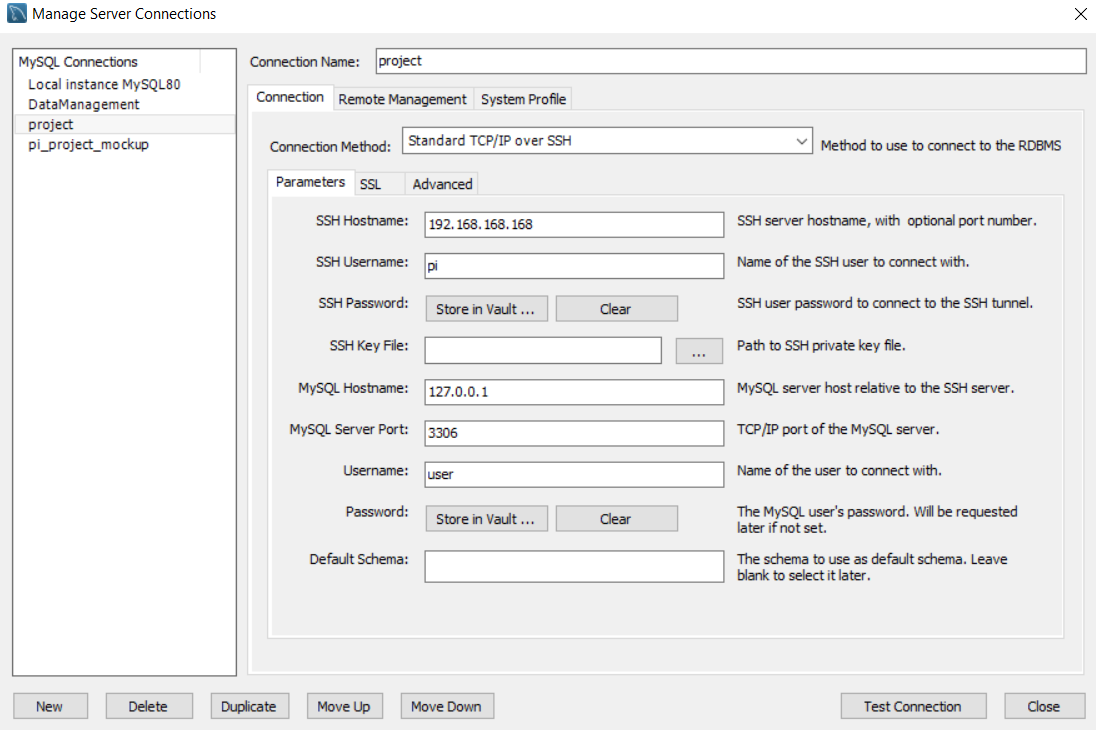Viewport: 1096px width, 730px height.
Task: Click the MySQL Username field containing user
Action: point(574,474)
